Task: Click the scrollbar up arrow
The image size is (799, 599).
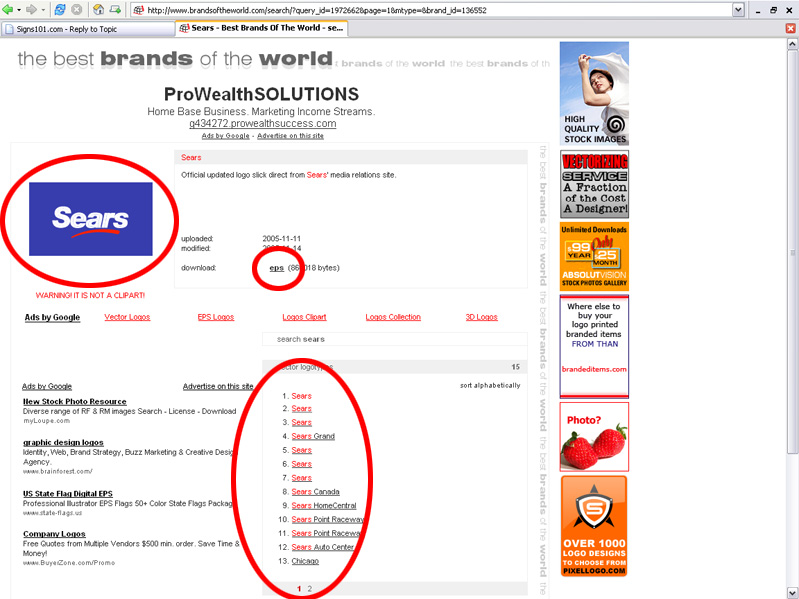Action: [792, 44]
